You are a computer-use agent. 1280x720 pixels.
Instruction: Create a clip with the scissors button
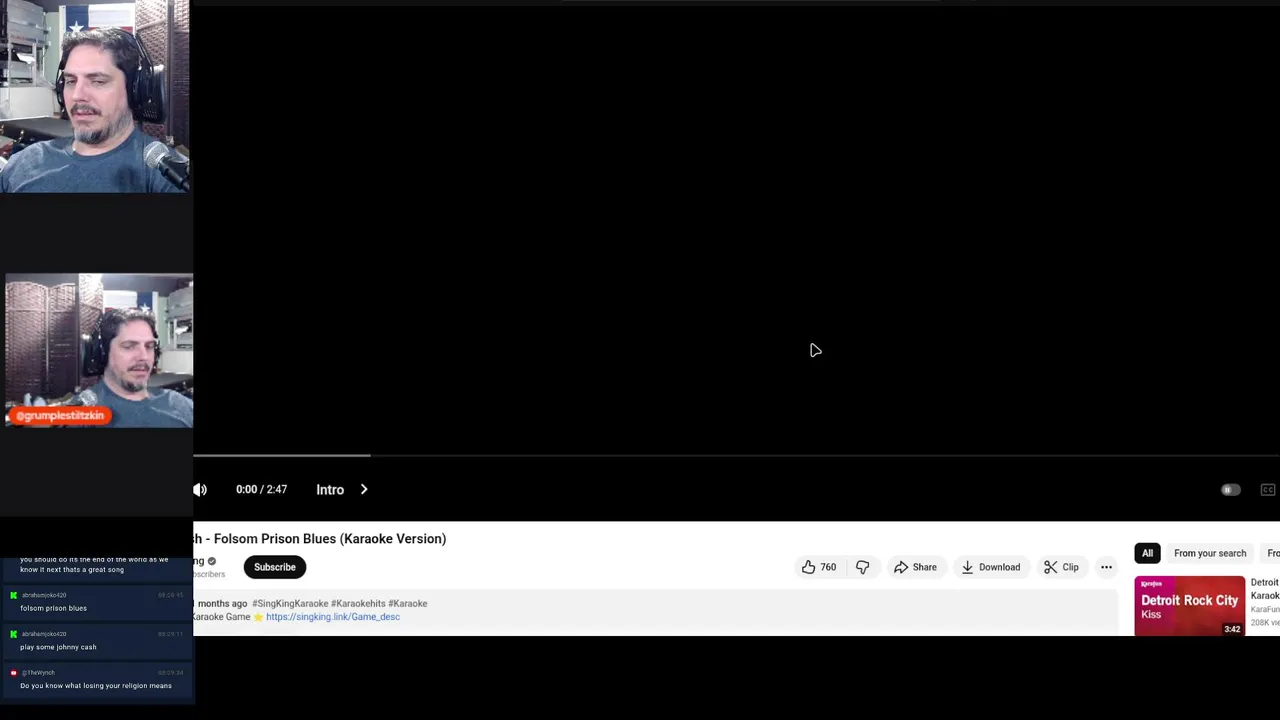click(x=1061, y=567)
